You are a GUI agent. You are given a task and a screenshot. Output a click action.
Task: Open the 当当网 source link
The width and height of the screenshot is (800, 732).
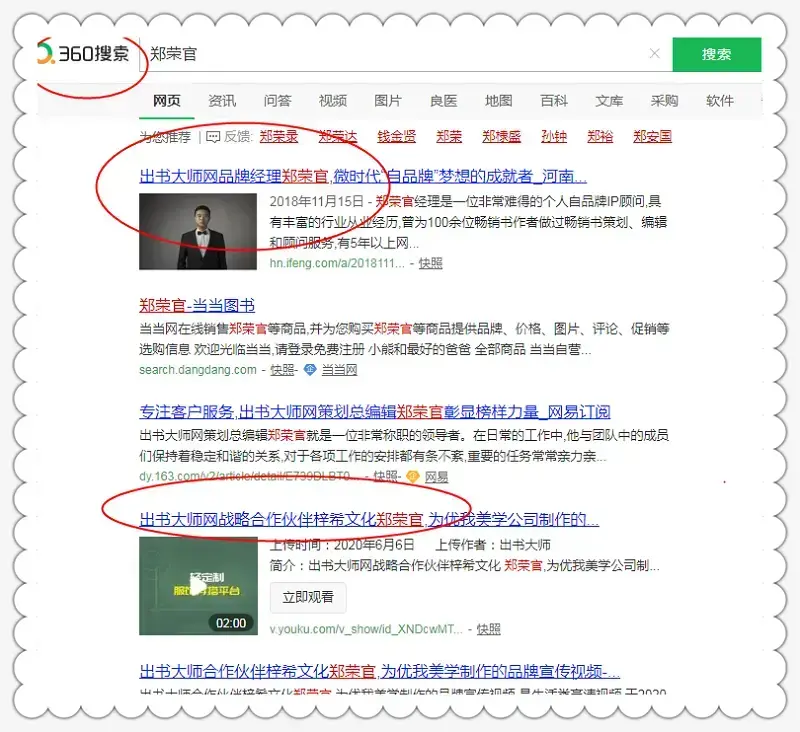pyautogui.click(x=339, y=370)
